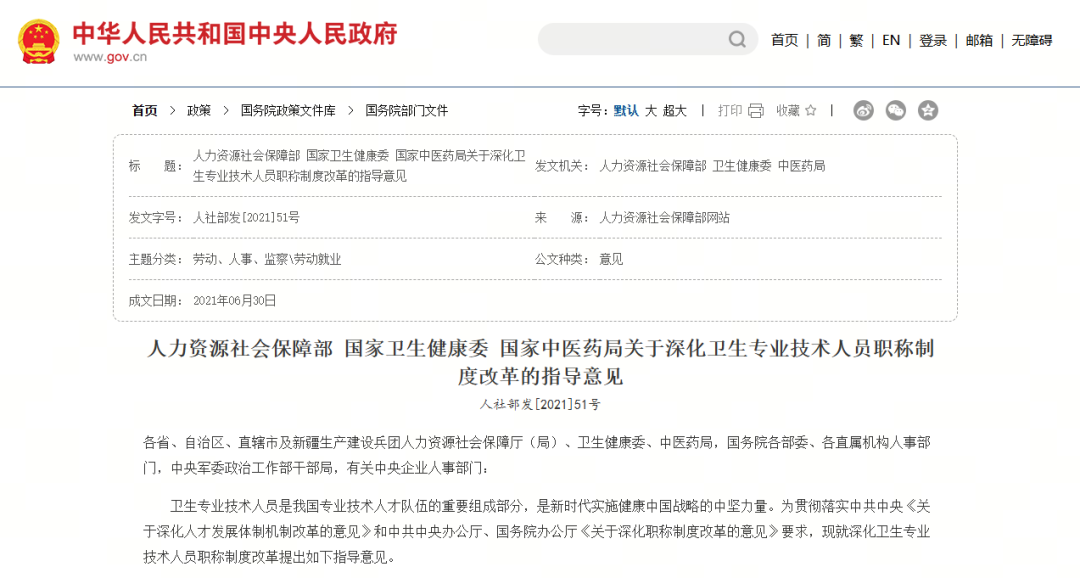
Task: Click the 打印 print text
Action: (x=730, y=110)
